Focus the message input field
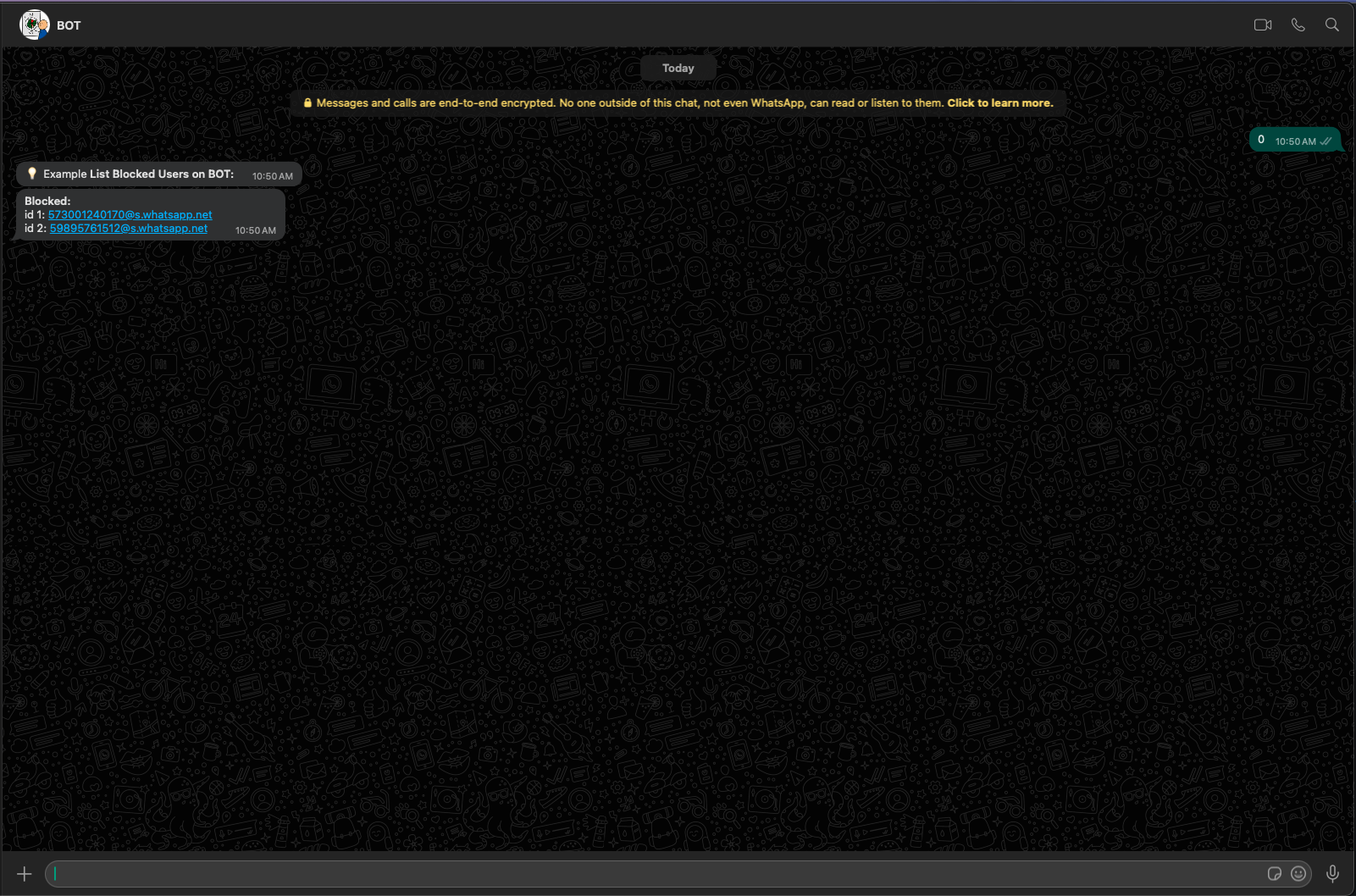1356x896 pixels. pyautogui.click(x=656, y=874)
